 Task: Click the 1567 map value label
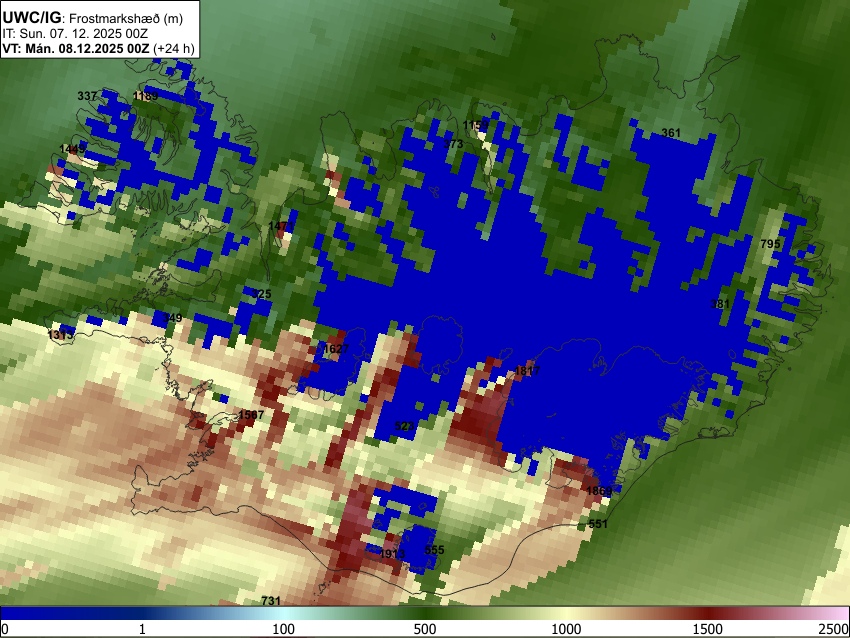tap(251, 415)
